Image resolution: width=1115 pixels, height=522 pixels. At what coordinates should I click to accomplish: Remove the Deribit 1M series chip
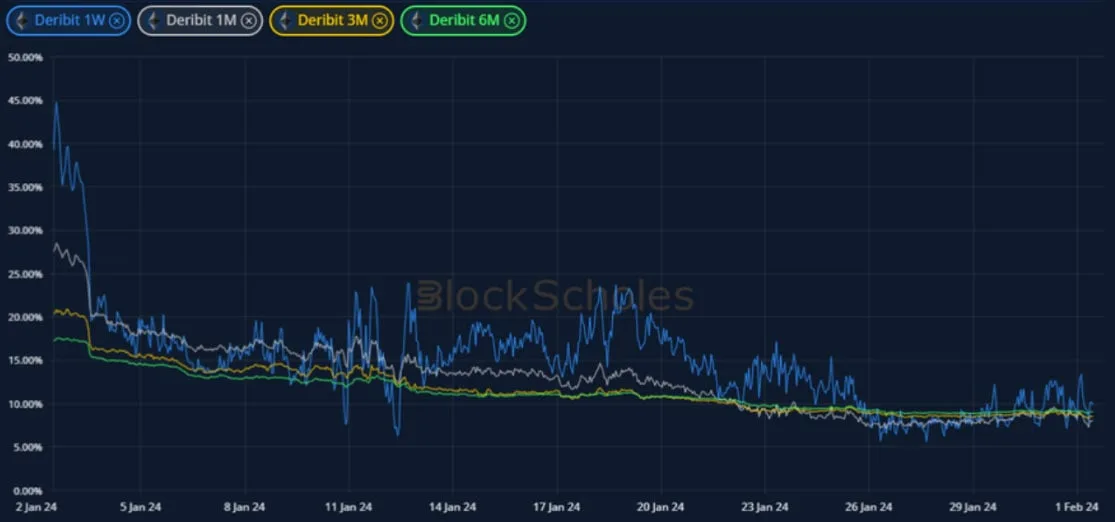coord(248,21)
